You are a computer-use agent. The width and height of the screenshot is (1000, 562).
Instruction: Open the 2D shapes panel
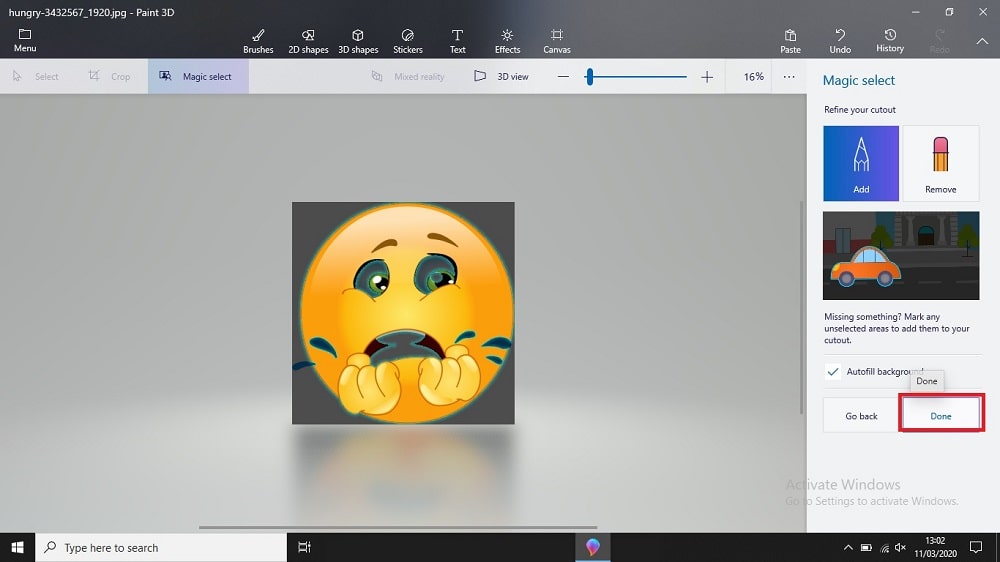pos(308,41)
